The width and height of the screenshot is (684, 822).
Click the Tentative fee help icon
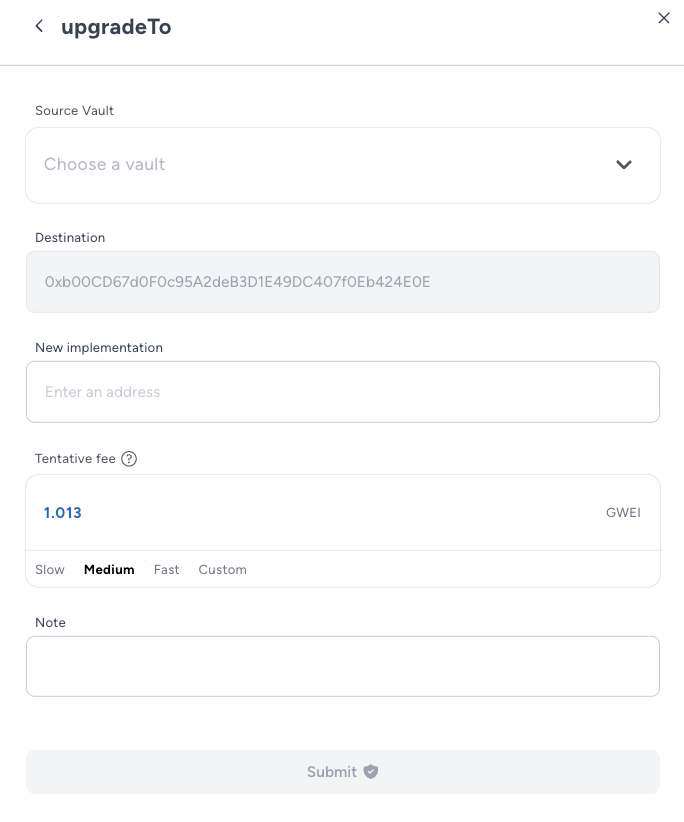tap(129, 459)
